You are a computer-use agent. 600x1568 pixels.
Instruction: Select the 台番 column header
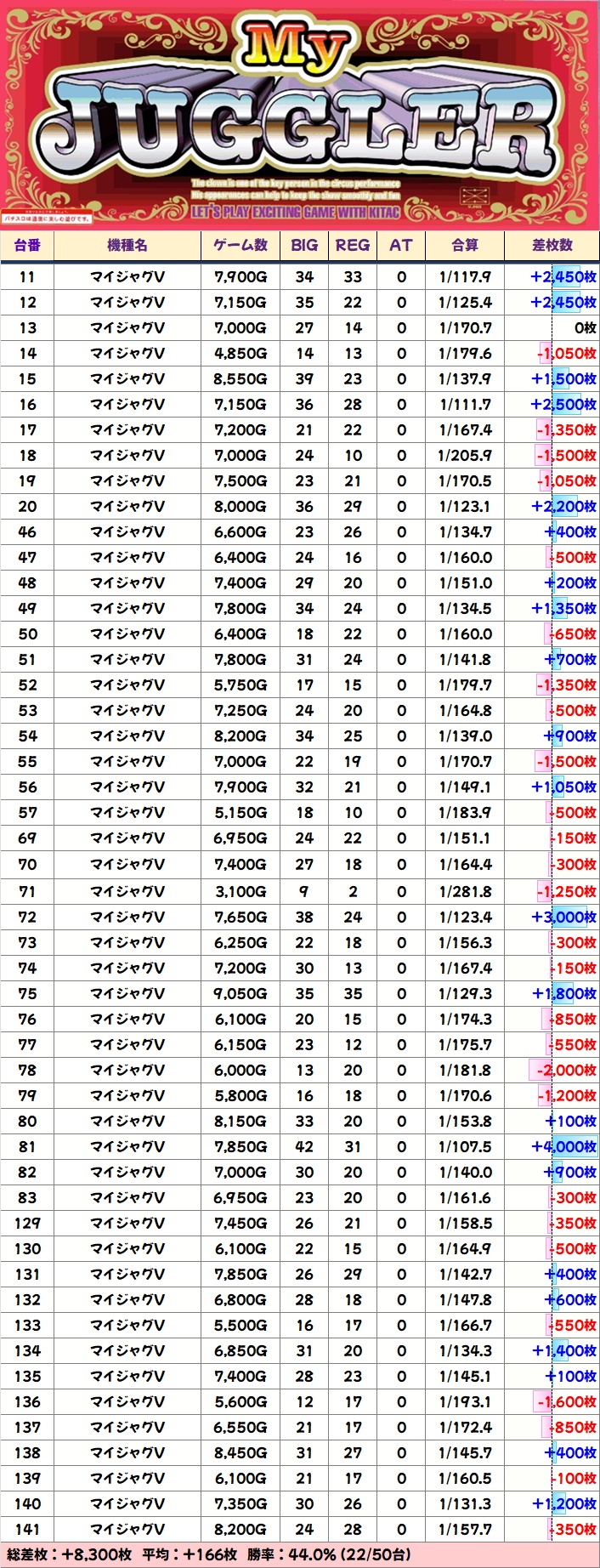point(27,245)
